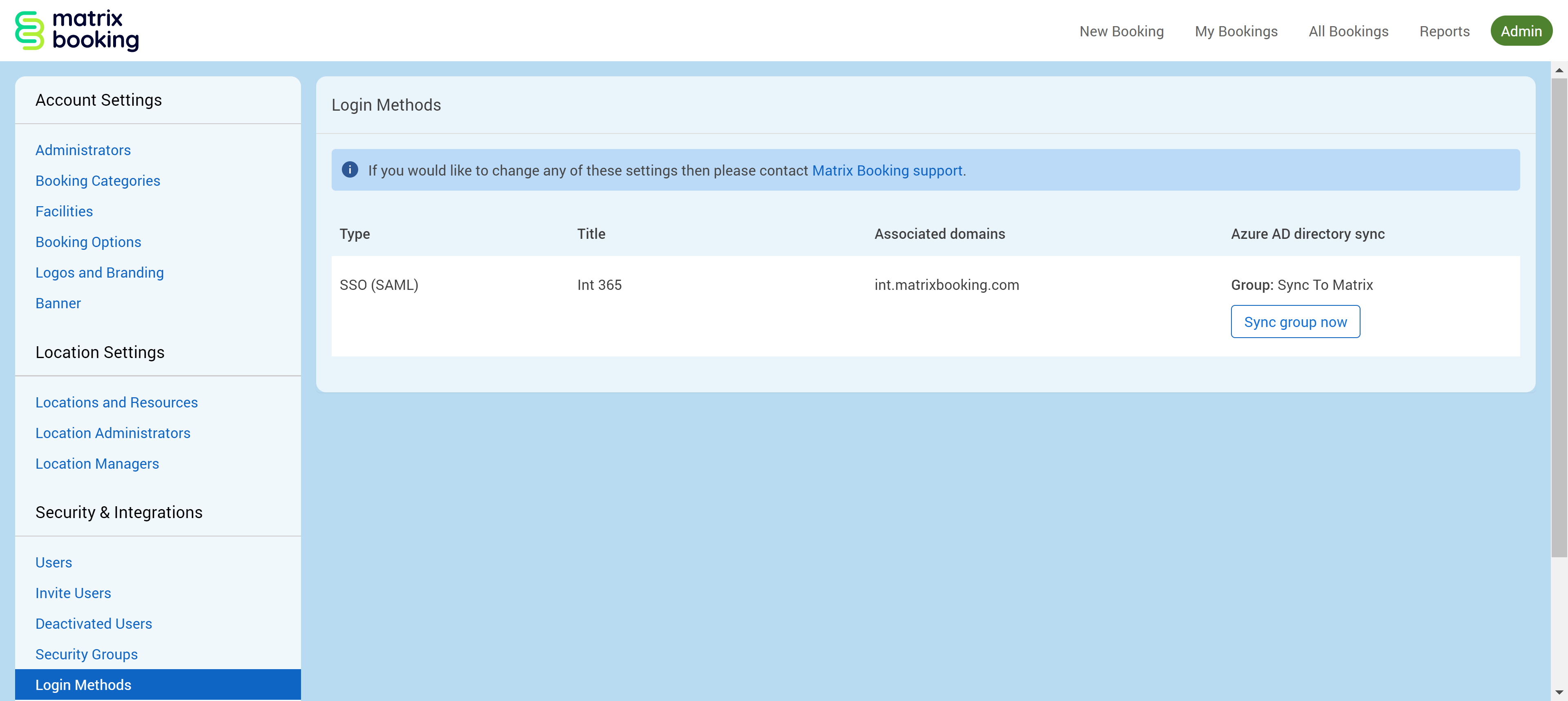
Task: Open Locations and Resources
Action: point(116,402)
